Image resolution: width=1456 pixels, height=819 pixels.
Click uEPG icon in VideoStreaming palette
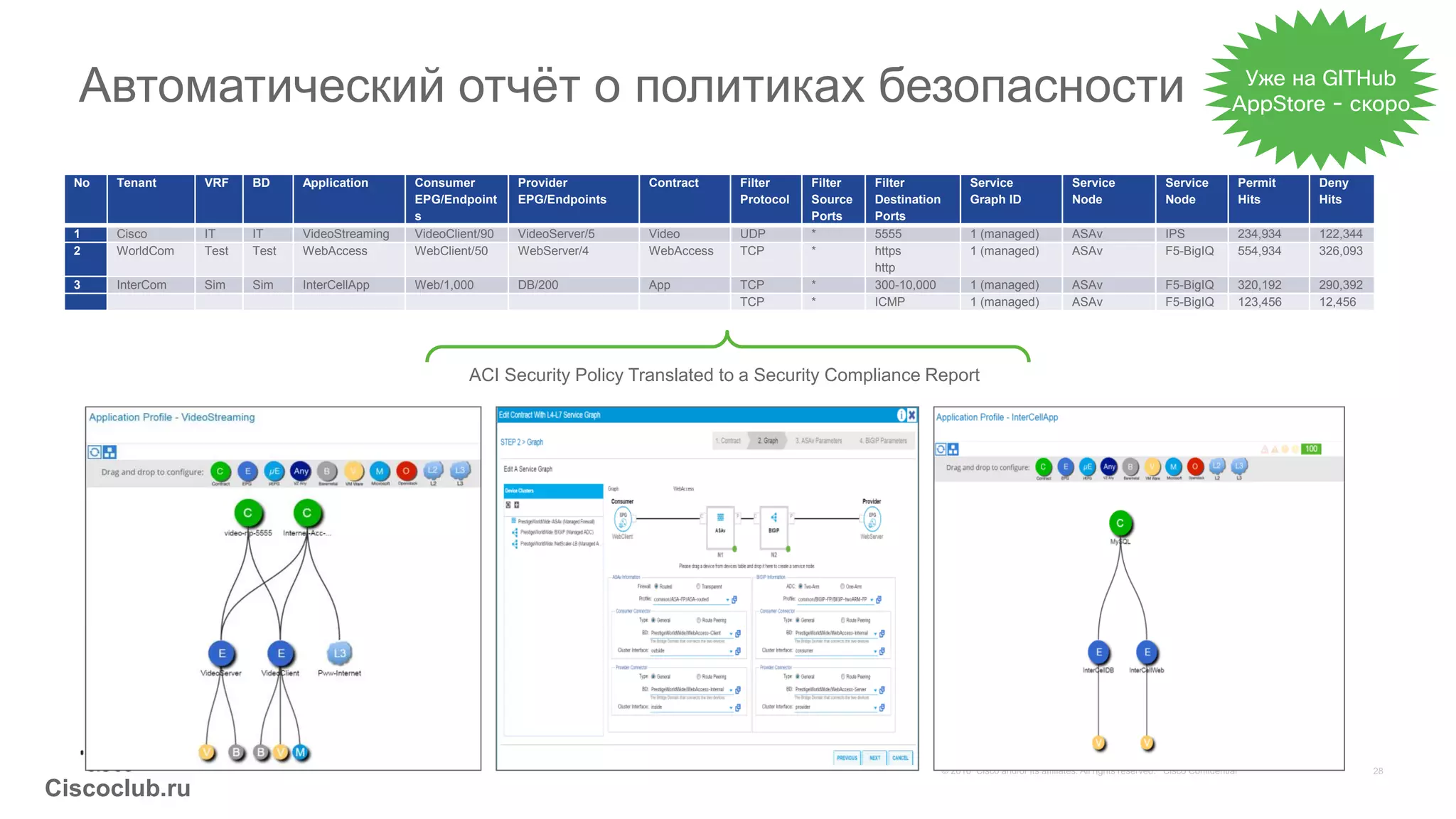point(274,471)
